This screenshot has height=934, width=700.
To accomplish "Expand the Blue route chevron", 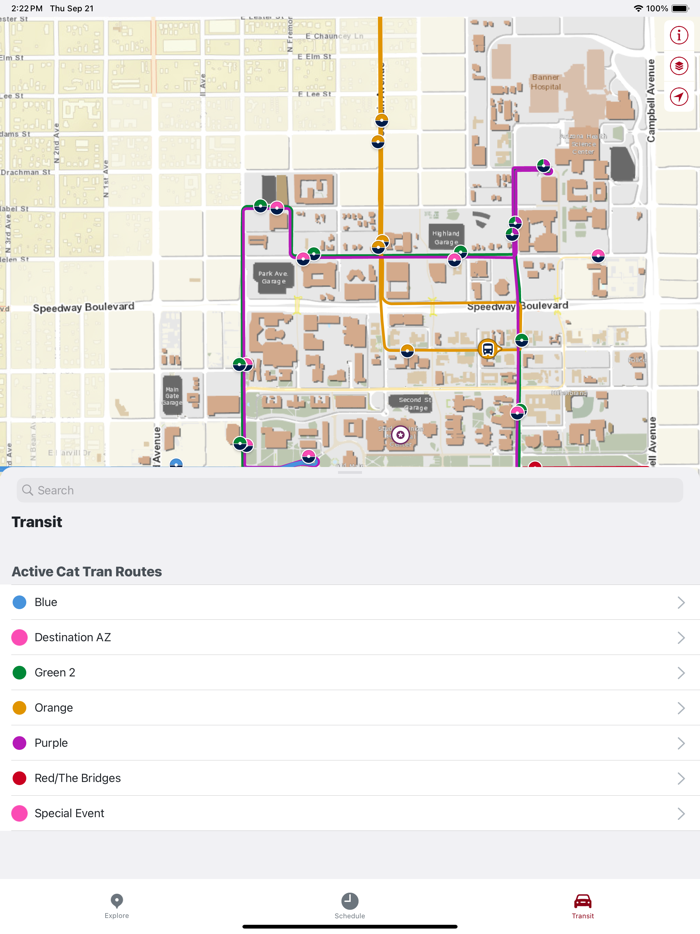I will point(681,603).
